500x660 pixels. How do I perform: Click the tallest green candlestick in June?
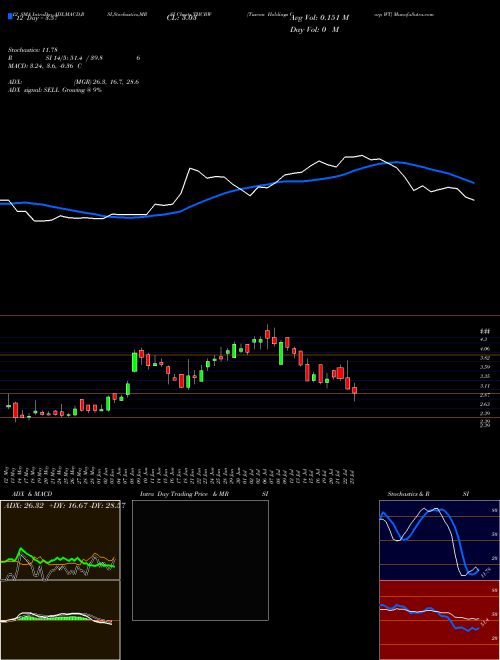point(135,362)
